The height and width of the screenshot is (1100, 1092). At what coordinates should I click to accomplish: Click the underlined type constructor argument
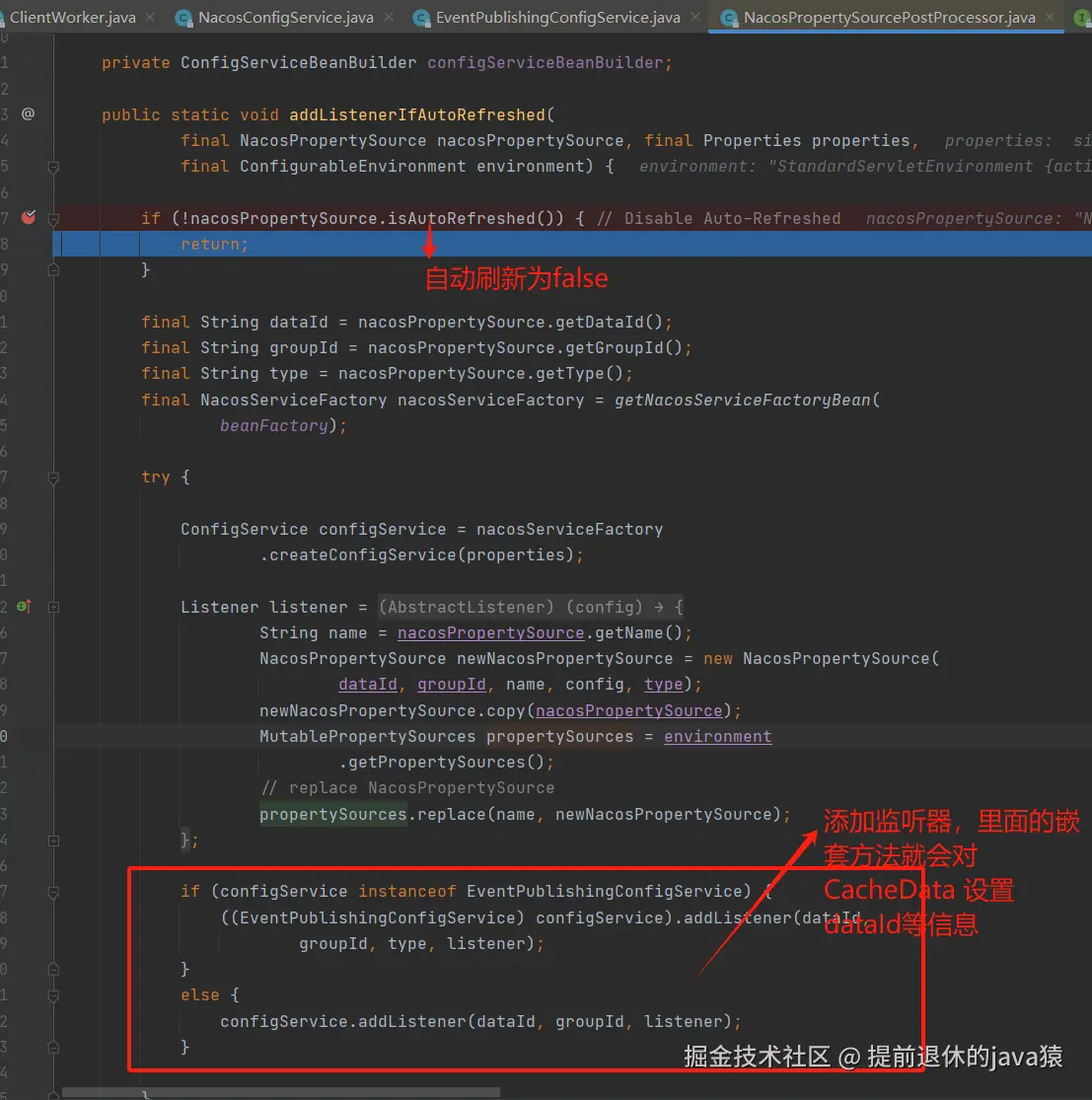pyautogui.click(x=663, y=684)
